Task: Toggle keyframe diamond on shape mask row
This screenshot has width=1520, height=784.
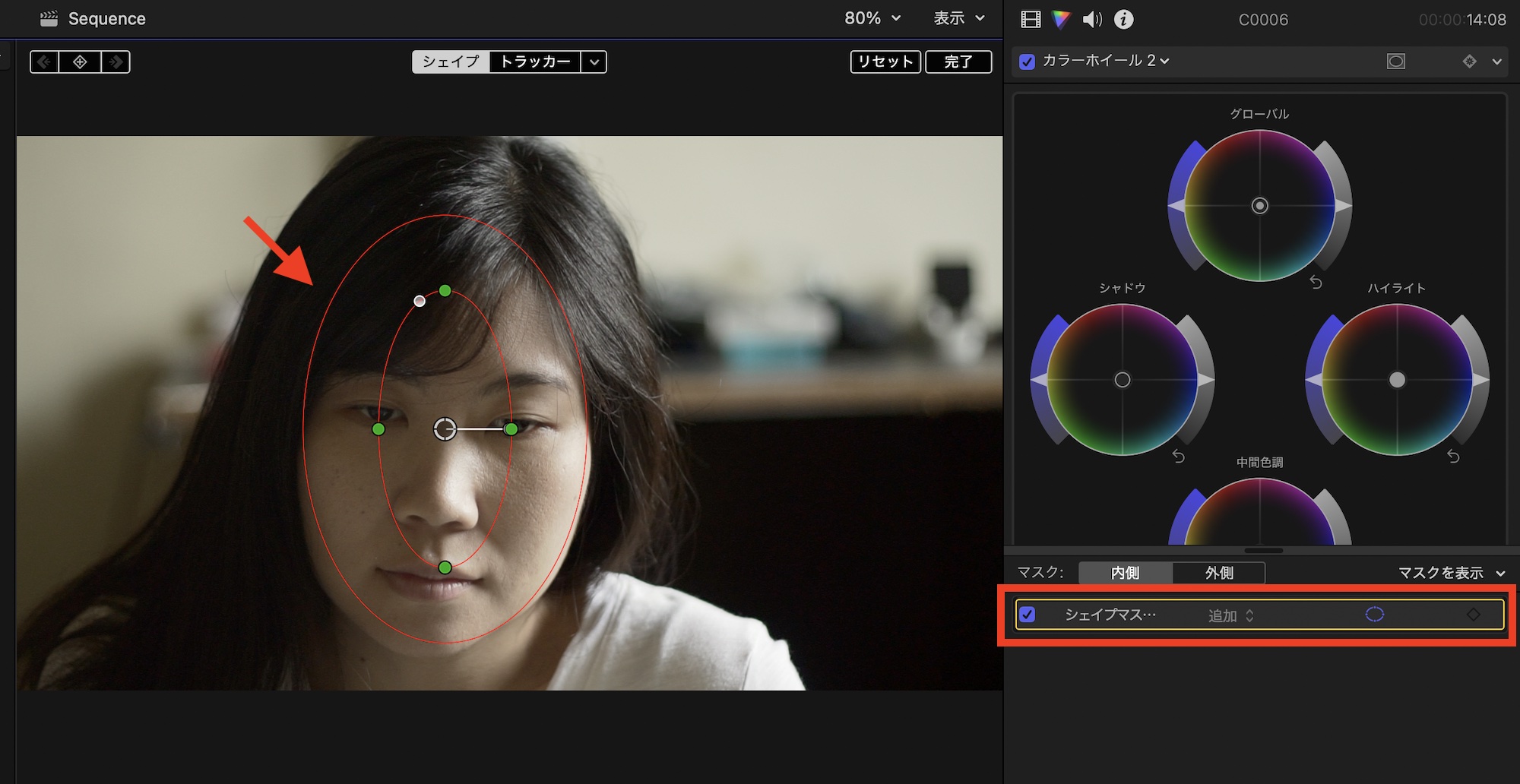Action: pyautogui.click(x=1473, y=615)
